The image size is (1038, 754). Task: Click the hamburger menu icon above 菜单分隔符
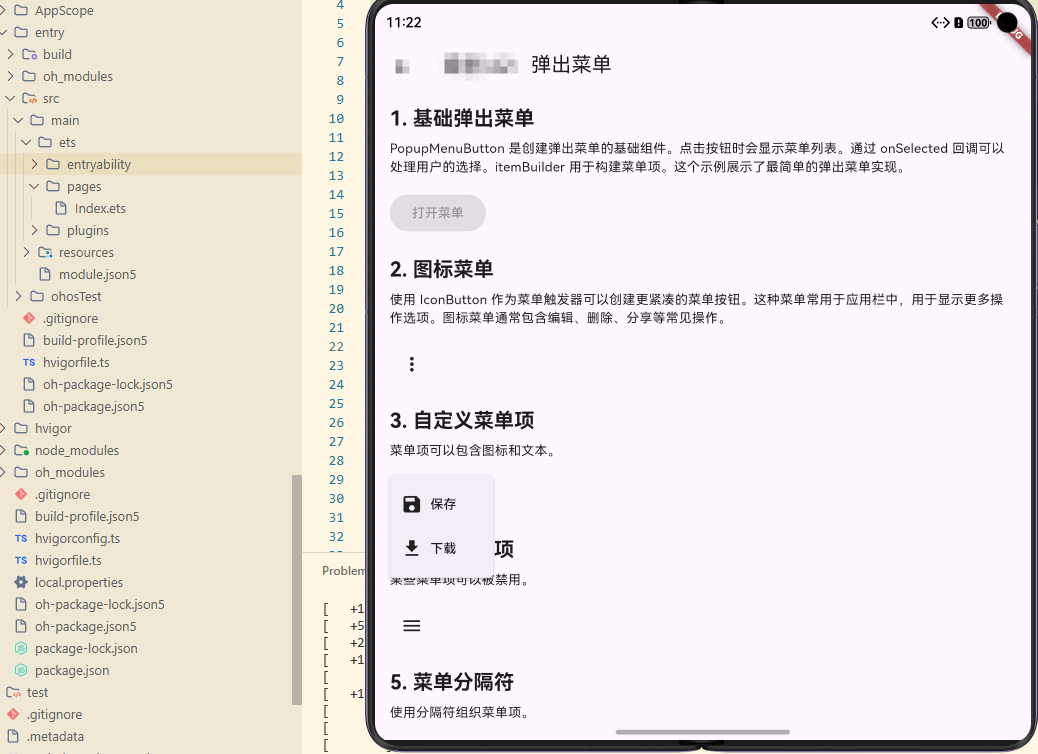[x=411, y=625]
